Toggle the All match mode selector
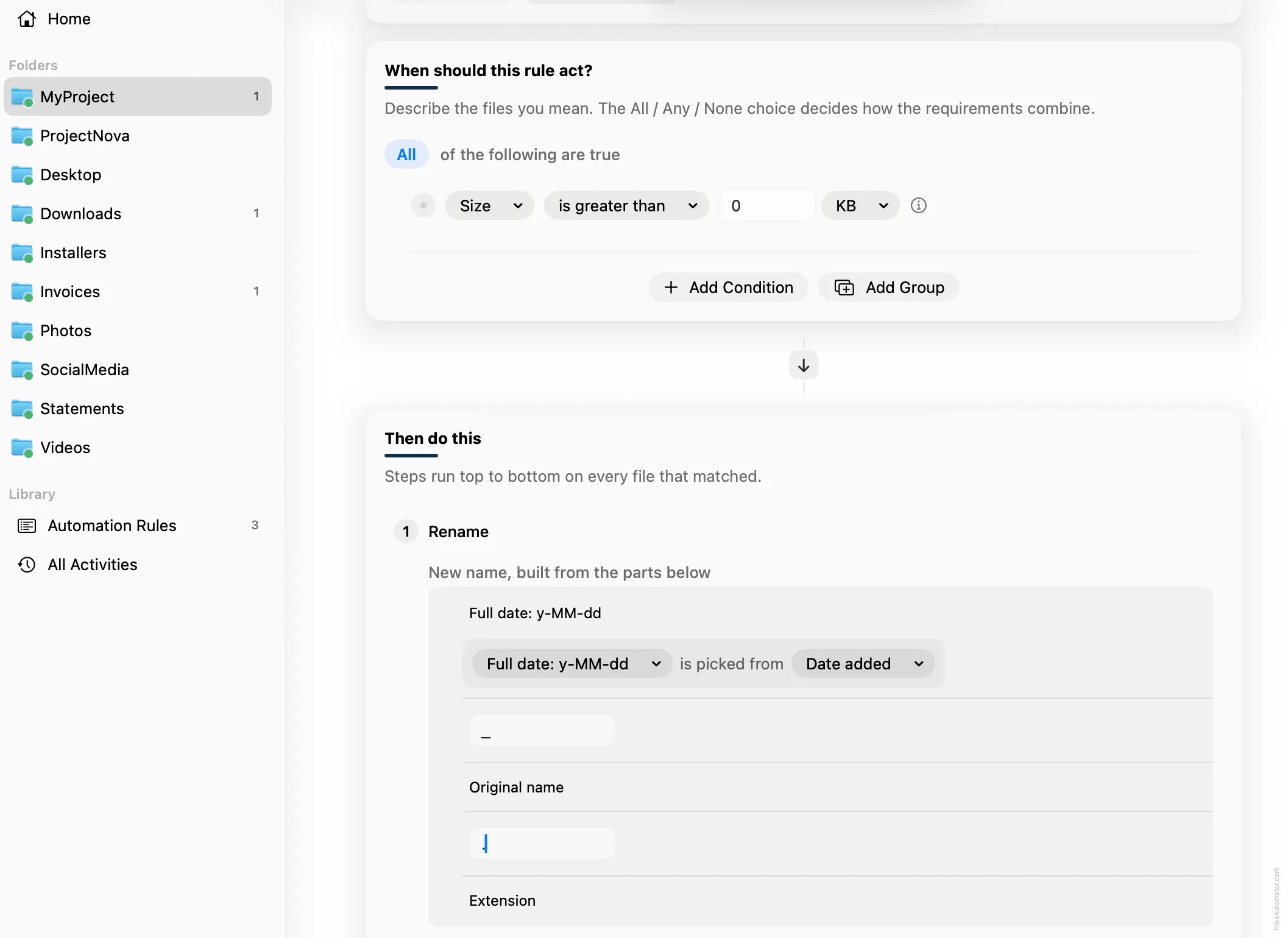 [x=406, y=155]
